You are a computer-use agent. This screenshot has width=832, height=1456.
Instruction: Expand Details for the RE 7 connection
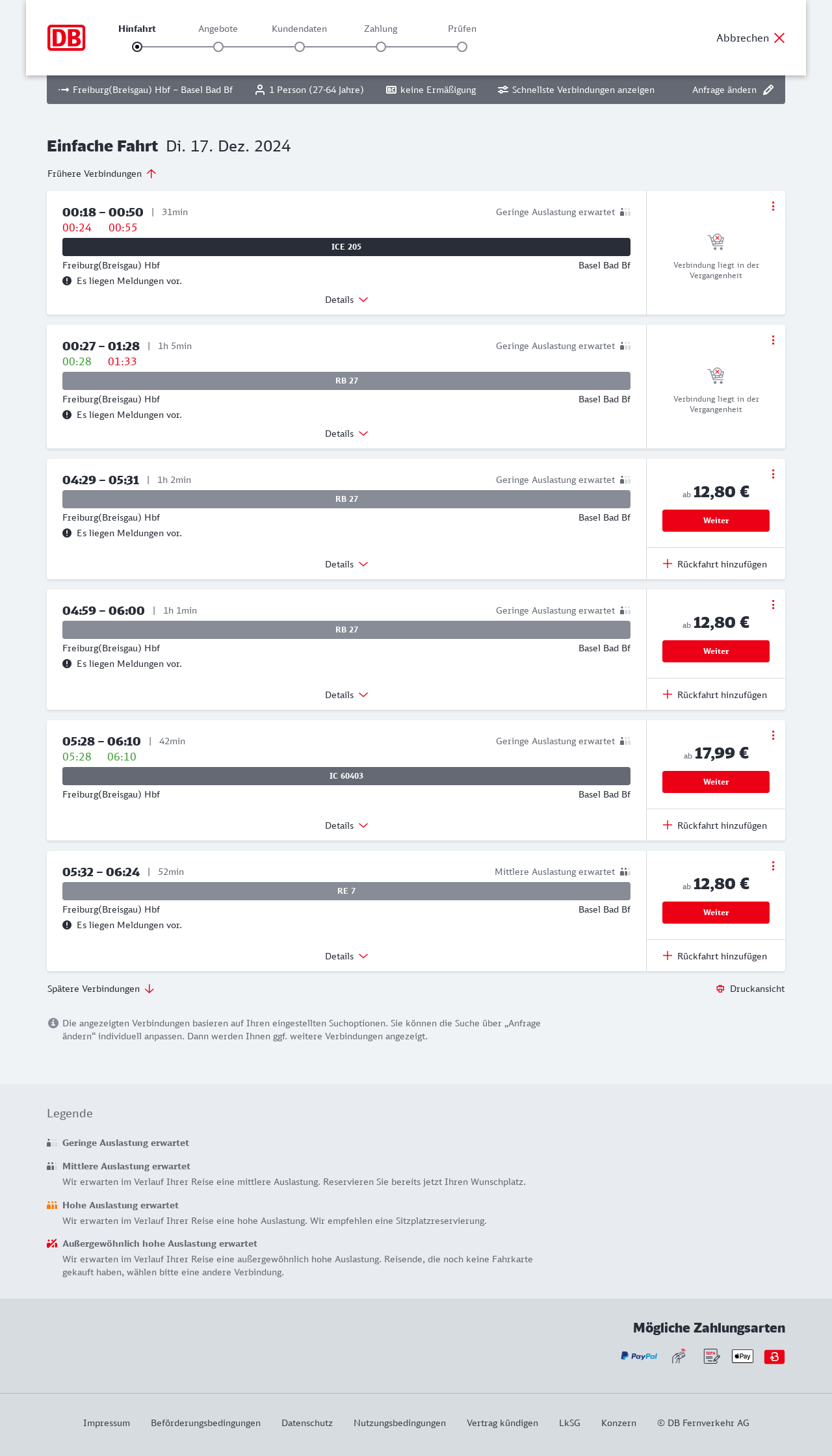346,956
